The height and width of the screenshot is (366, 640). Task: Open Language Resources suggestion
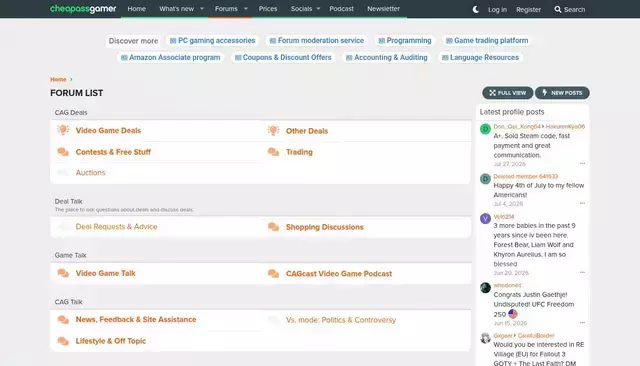tap(480, 58)
